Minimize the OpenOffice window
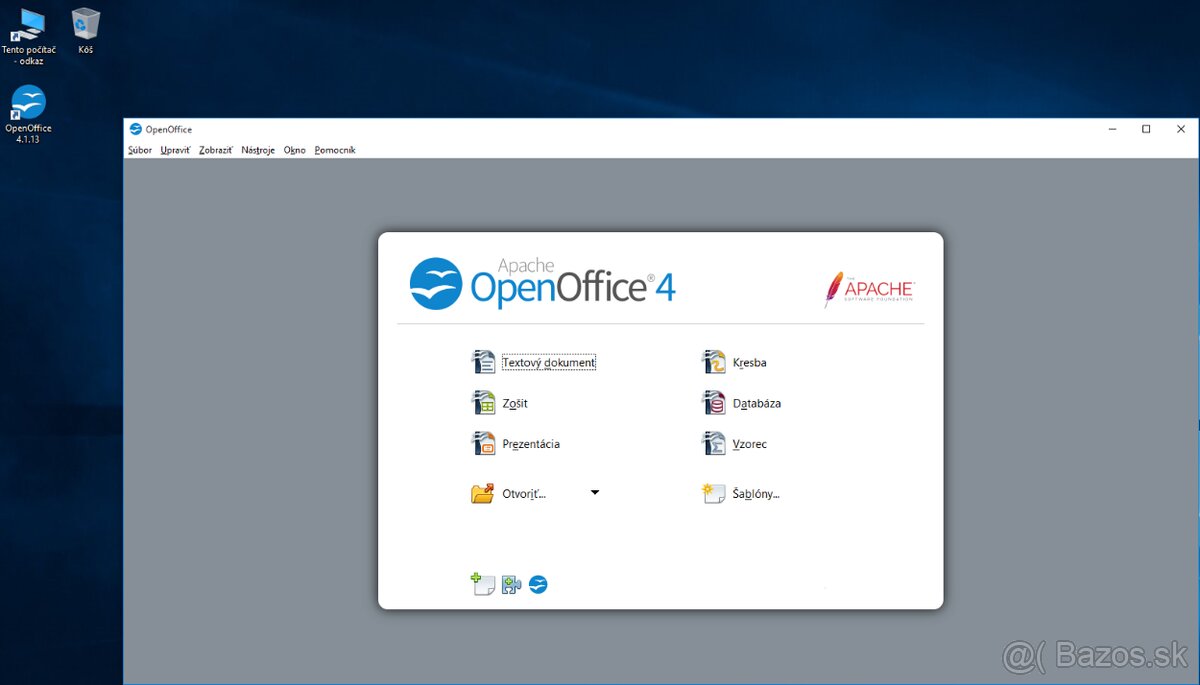This screenshot has height=685, width=1200. click(1113, 129)
